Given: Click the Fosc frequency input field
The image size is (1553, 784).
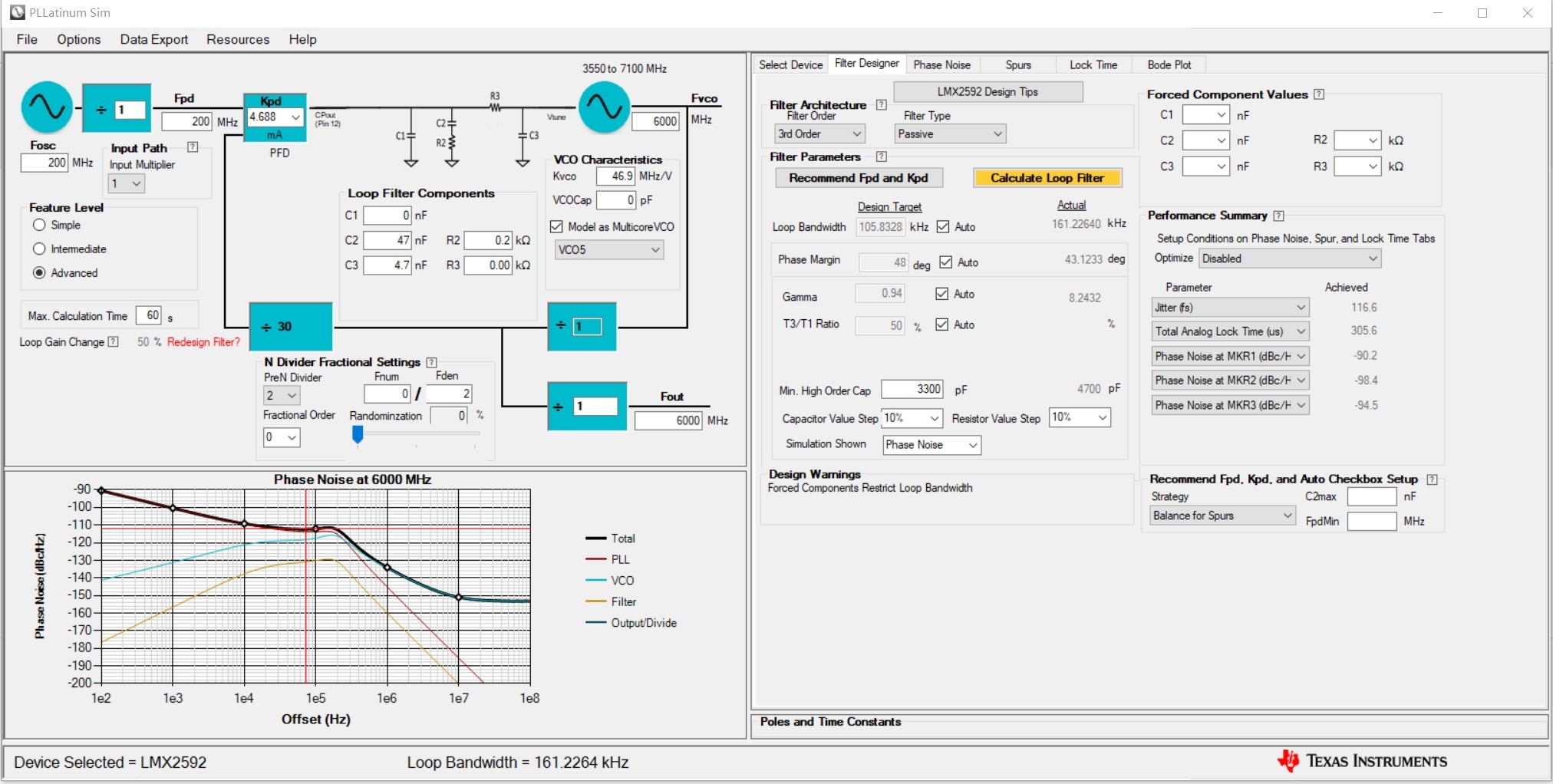Looking at the screenshot, I should click(45, 163).
